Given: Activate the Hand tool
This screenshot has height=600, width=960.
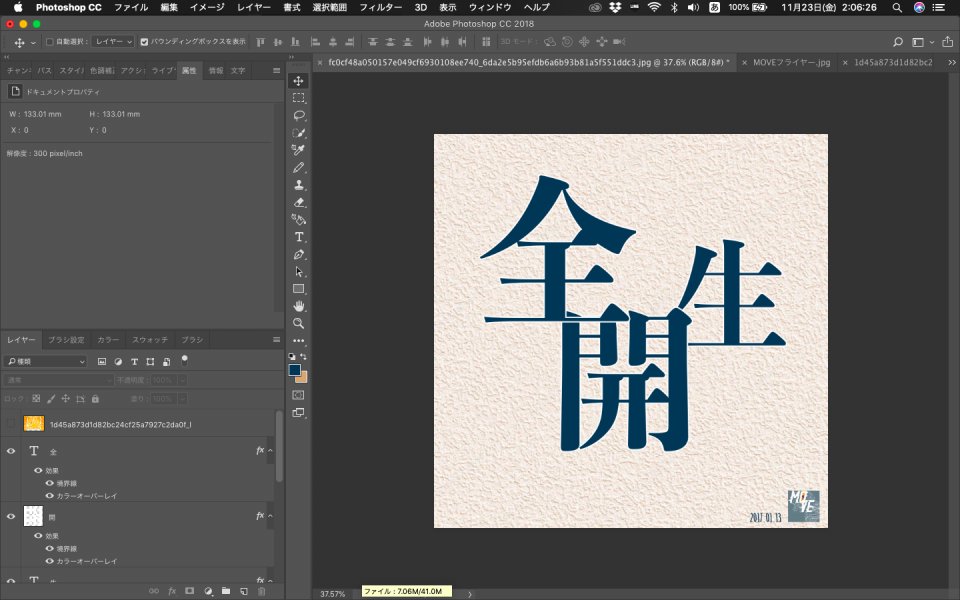Looking at the screenshot, I should [x=298, y=306].
